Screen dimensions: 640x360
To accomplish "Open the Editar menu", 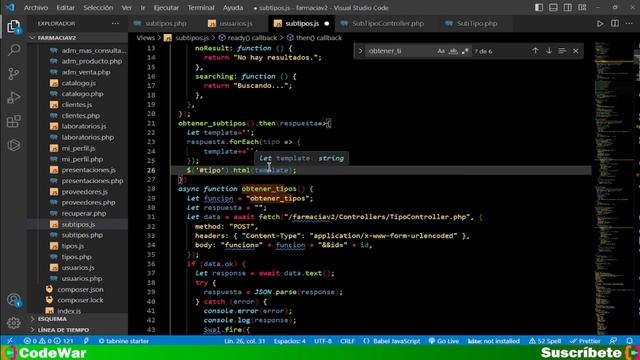I will click(65, 8).
